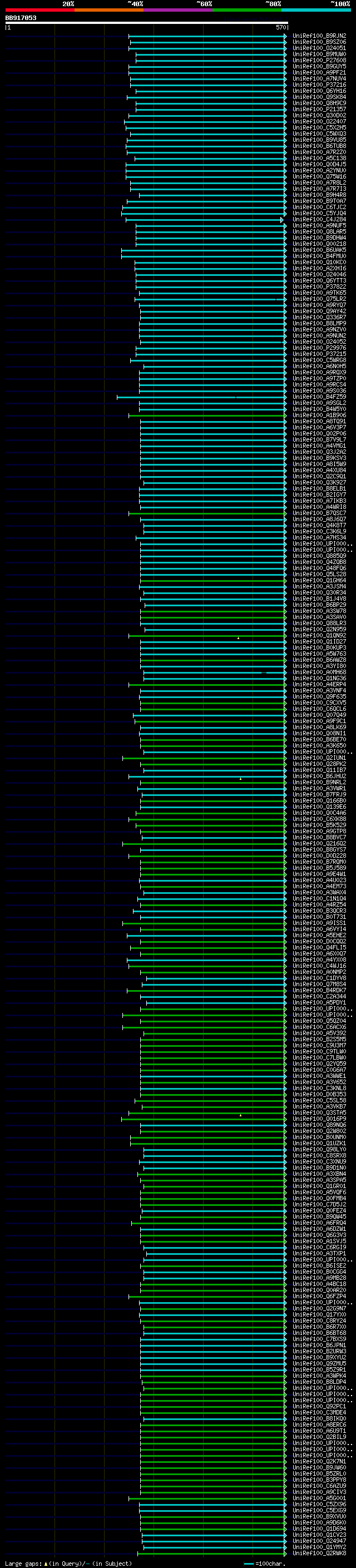Open hit UniRef100_B9SZ06

tap(319, 42)
